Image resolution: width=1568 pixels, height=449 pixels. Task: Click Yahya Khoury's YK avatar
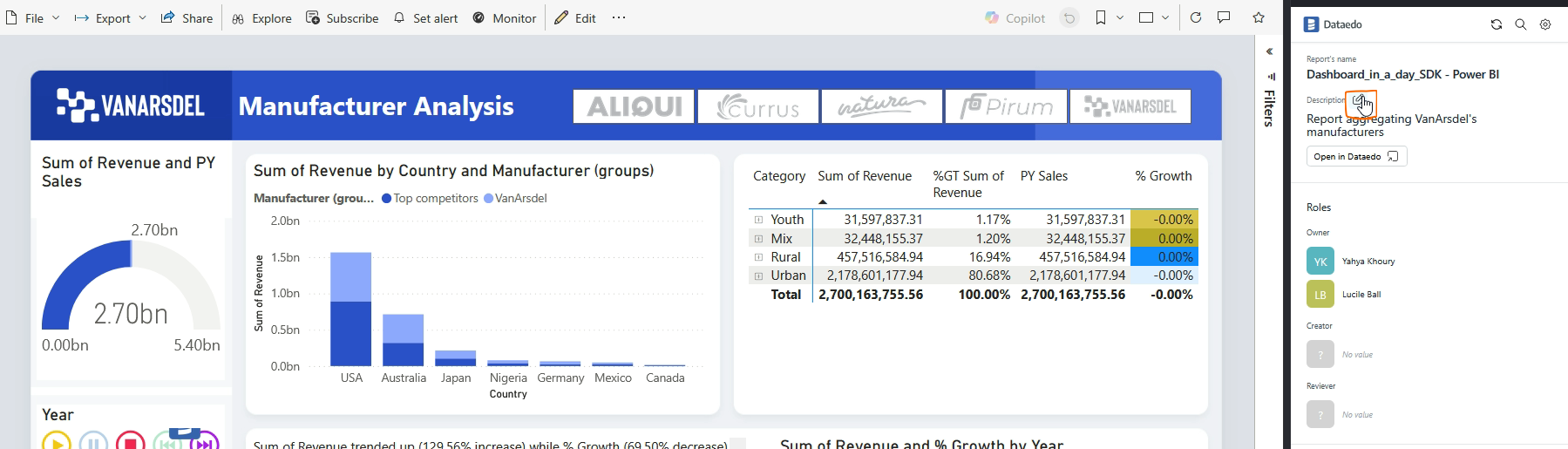[1320, 262]
